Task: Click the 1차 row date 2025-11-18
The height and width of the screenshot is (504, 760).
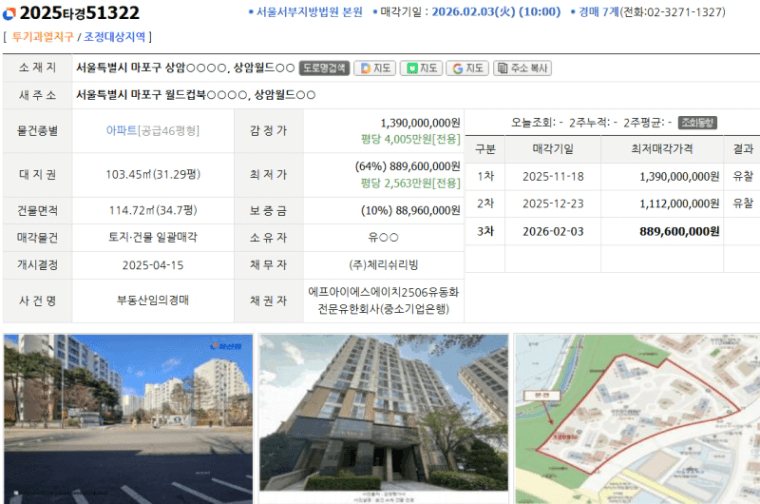Action: [553, 177]
